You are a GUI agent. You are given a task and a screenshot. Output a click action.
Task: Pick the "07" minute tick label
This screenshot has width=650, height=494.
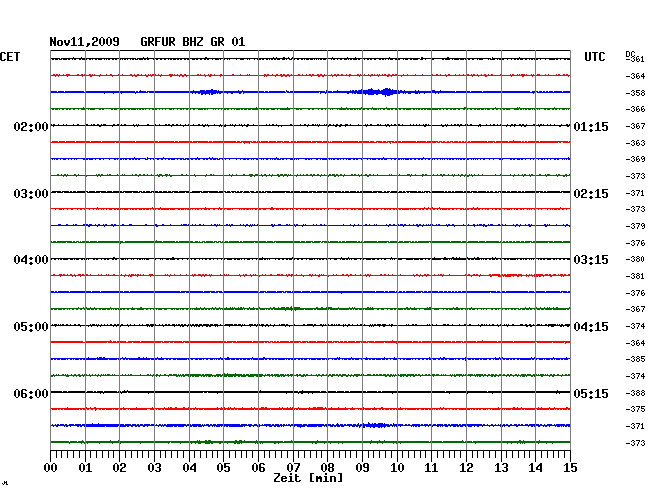click(293, 468)
